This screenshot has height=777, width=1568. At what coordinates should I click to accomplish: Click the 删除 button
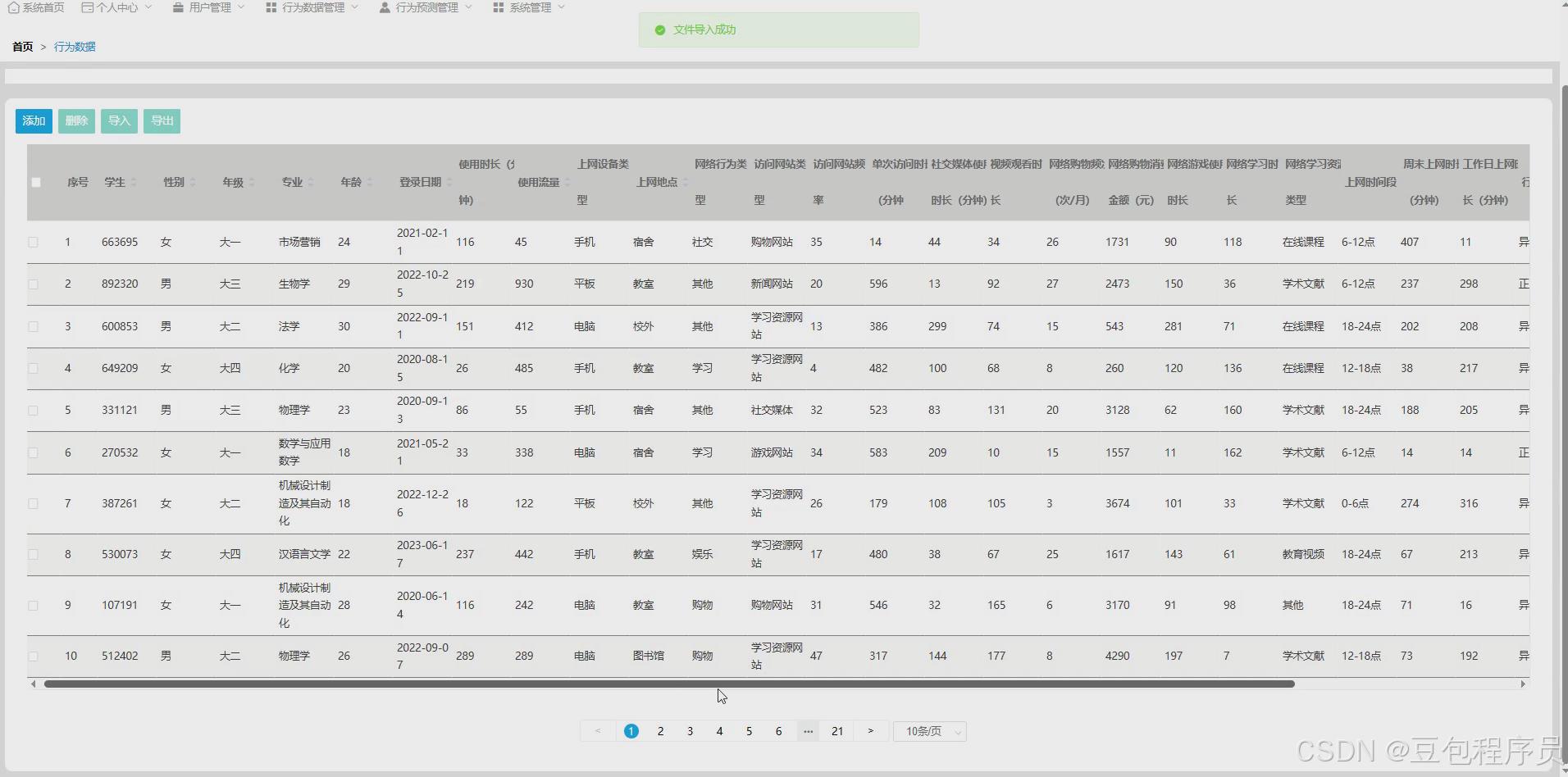click(x=76, y=121)
